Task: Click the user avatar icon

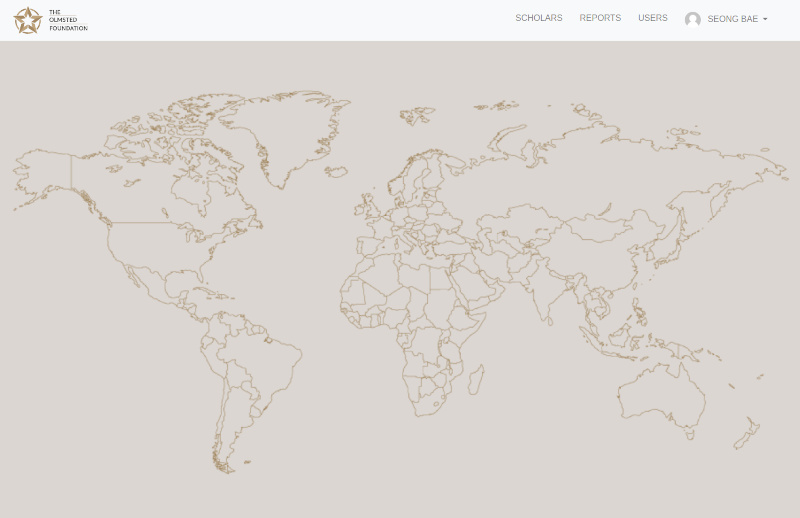Action: click(692, 19)
